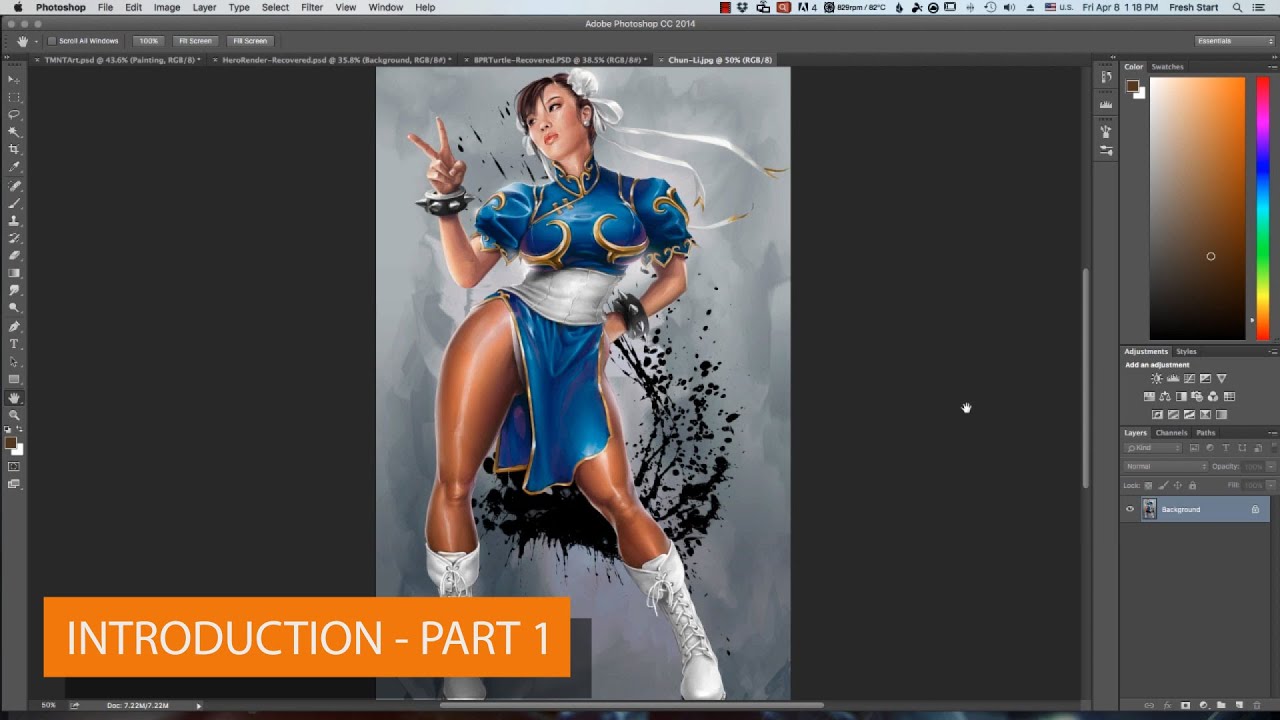1280x720 pixels.
Task: Open the Fill slider dropdown arrow
Action: coord(1271,485)
